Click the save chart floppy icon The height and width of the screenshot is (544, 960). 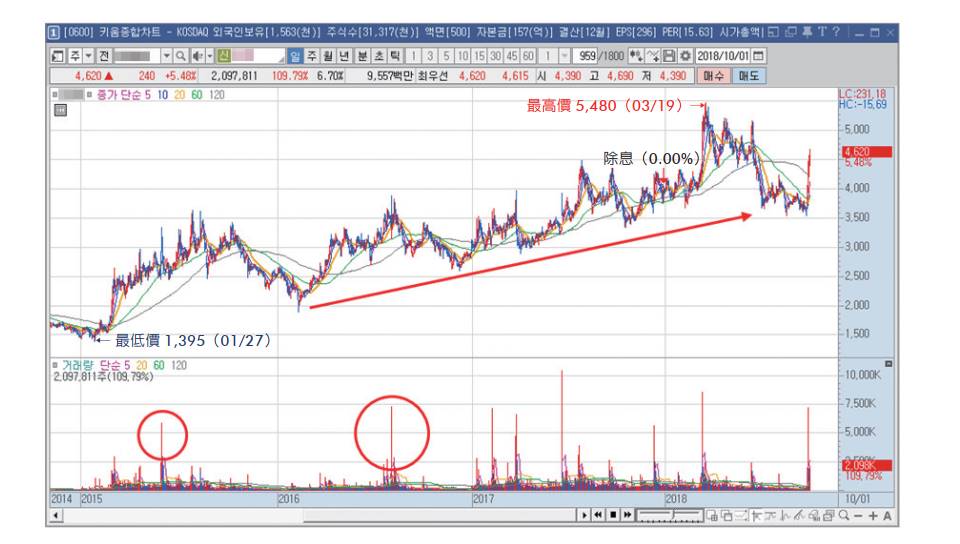tap(669, 56)
